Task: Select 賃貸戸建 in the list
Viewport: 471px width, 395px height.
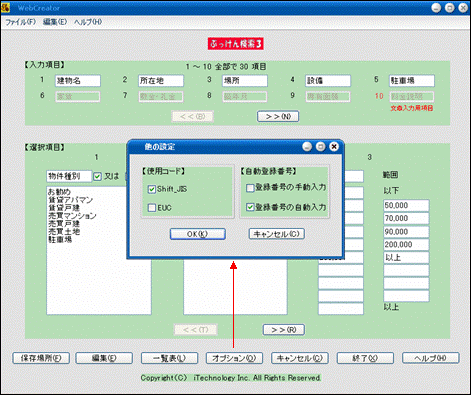Action: pos(64,208)
